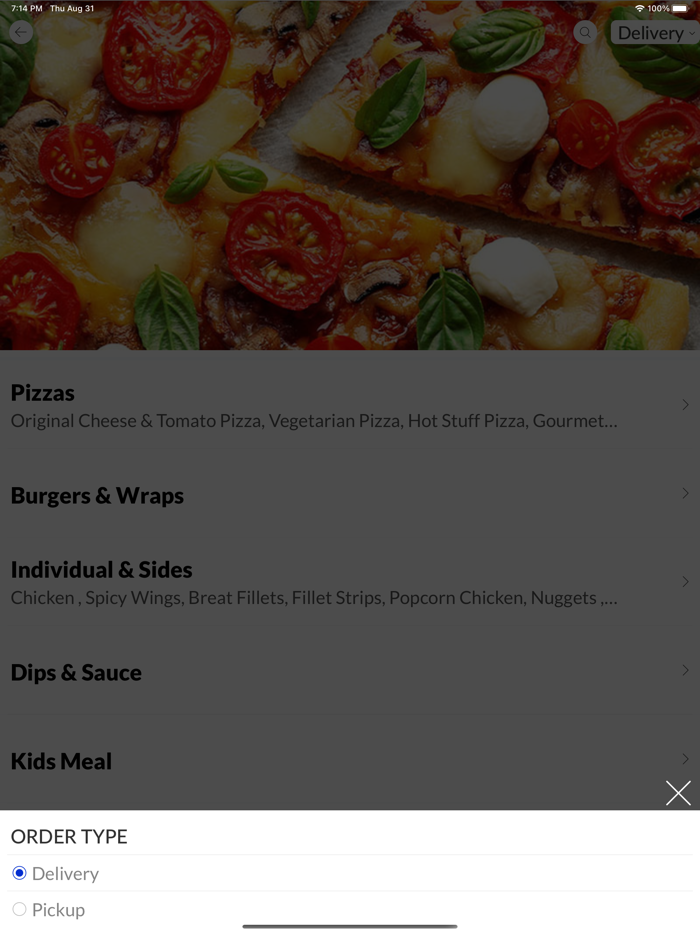Select the Delivery radio button
Viewport: 700px width, 934px height.
click(x=18, y=872)
